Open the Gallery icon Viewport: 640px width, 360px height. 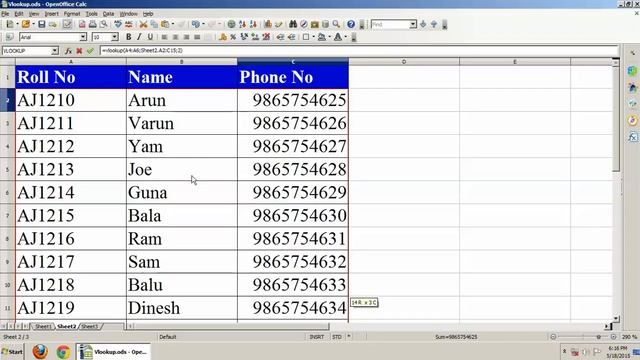click(x=314, y=24)
